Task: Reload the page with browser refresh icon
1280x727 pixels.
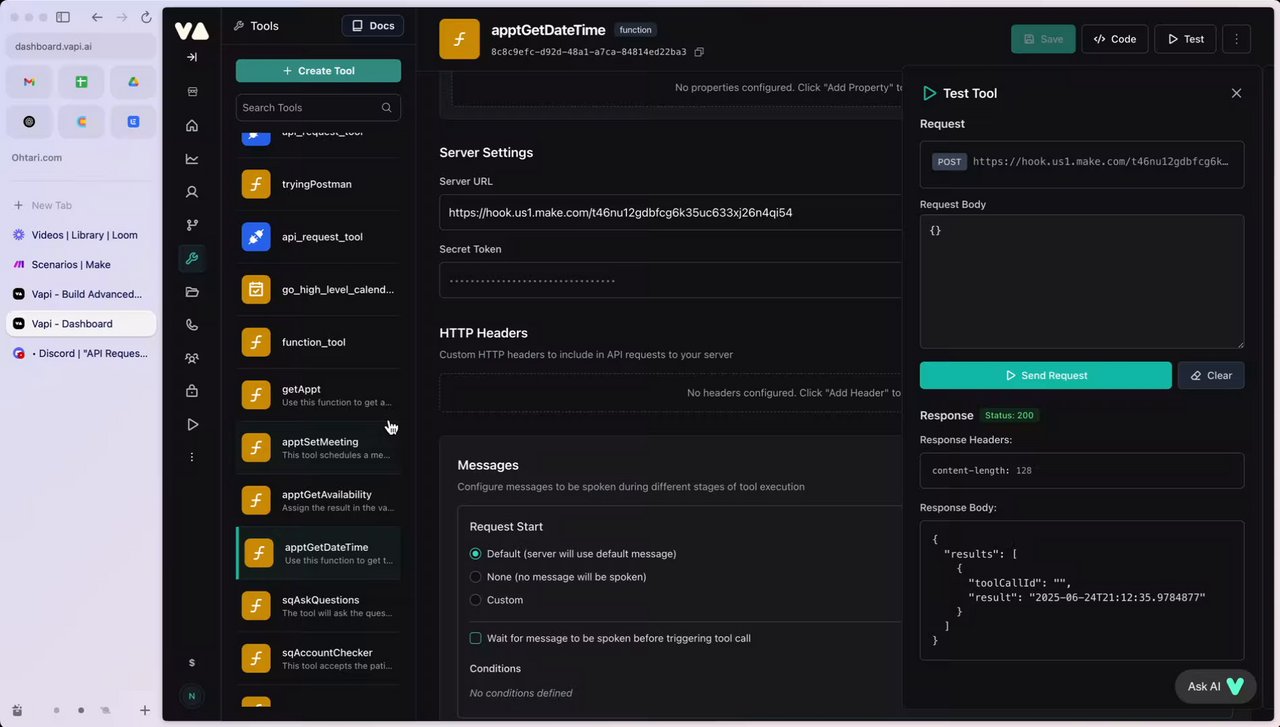Action: point(146,17)
